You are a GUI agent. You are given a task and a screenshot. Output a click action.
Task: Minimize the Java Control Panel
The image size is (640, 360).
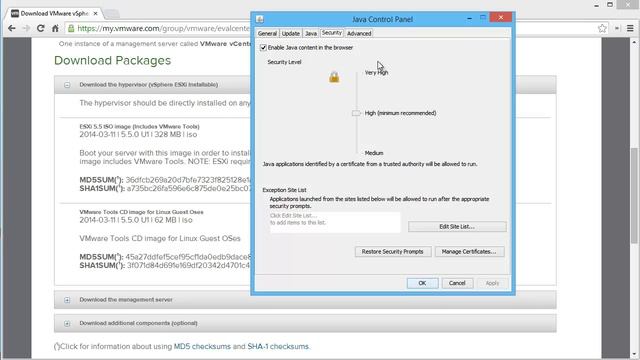[x=469, y=18]
